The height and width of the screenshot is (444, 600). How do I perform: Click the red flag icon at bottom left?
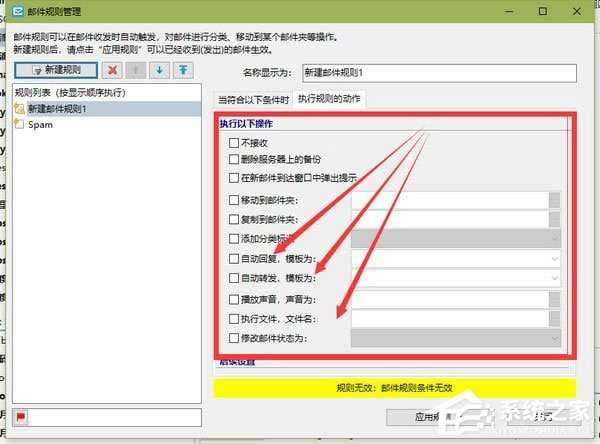pyautogui.click(x=19, y=416)
